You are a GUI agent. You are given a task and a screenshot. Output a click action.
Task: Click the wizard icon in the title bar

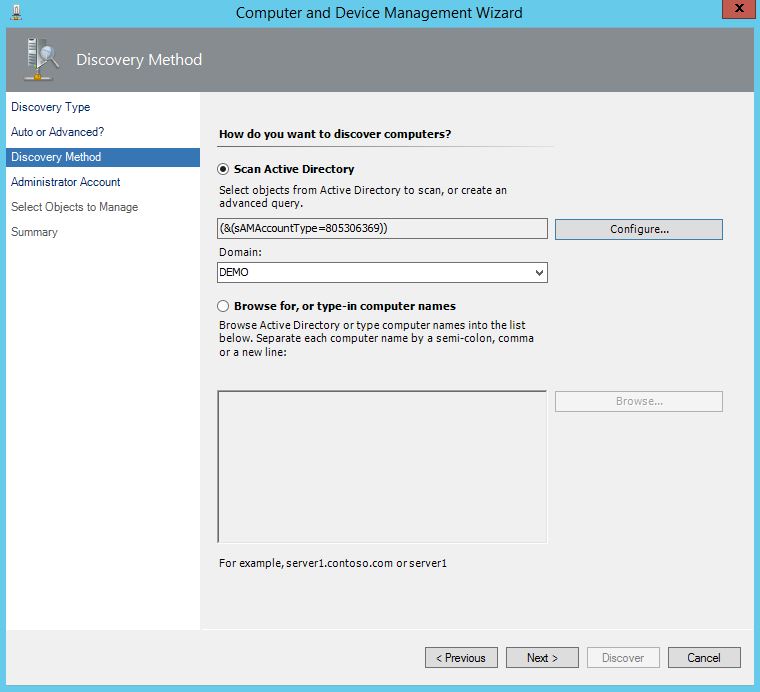(17, 12)
